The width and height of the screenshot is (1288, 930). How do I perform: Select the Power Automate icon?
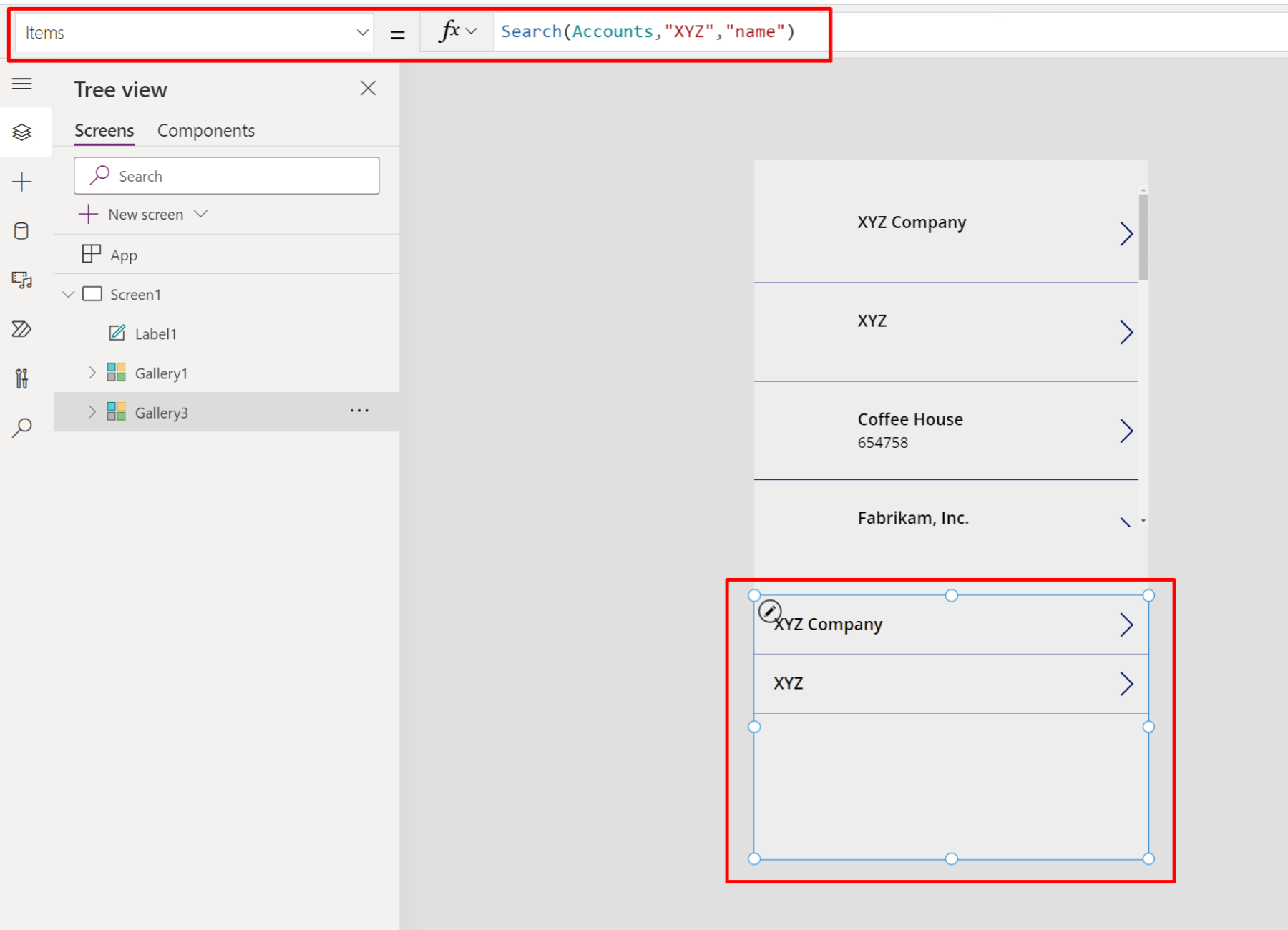[x=22, y=329]
